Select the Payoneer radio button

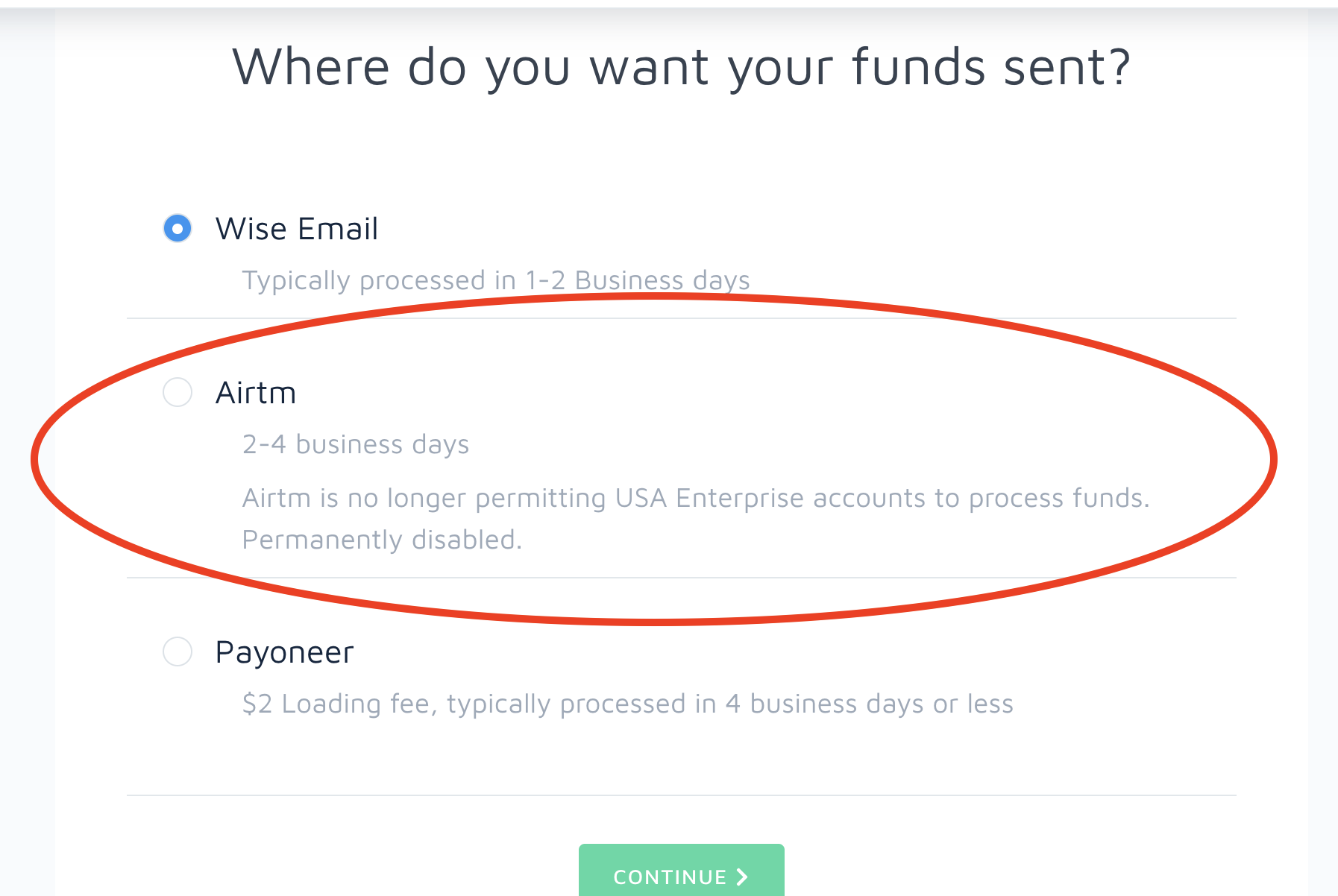[178, 652]
